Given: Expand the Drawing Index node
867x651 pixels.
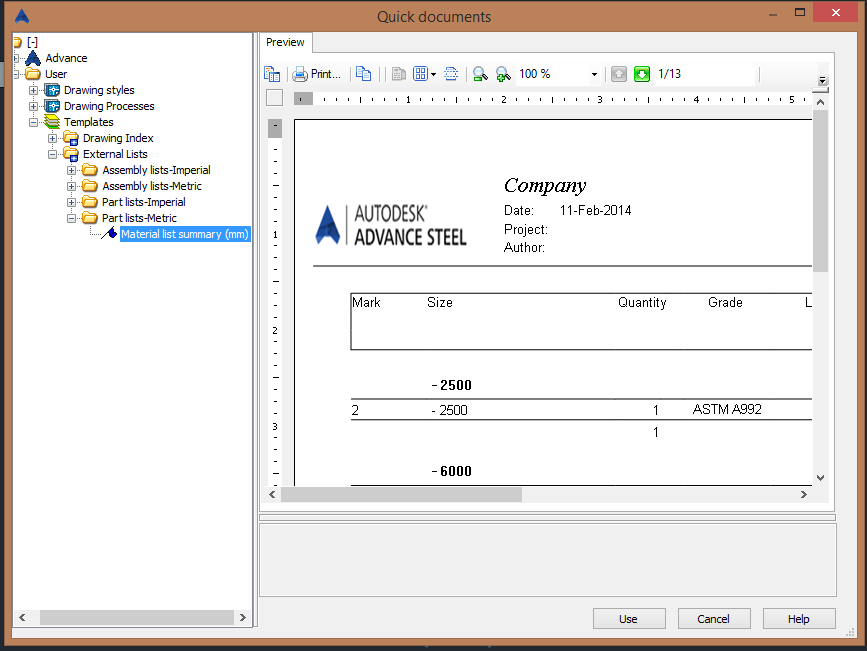Looking at the screenshot, I should tap(53, 138).
